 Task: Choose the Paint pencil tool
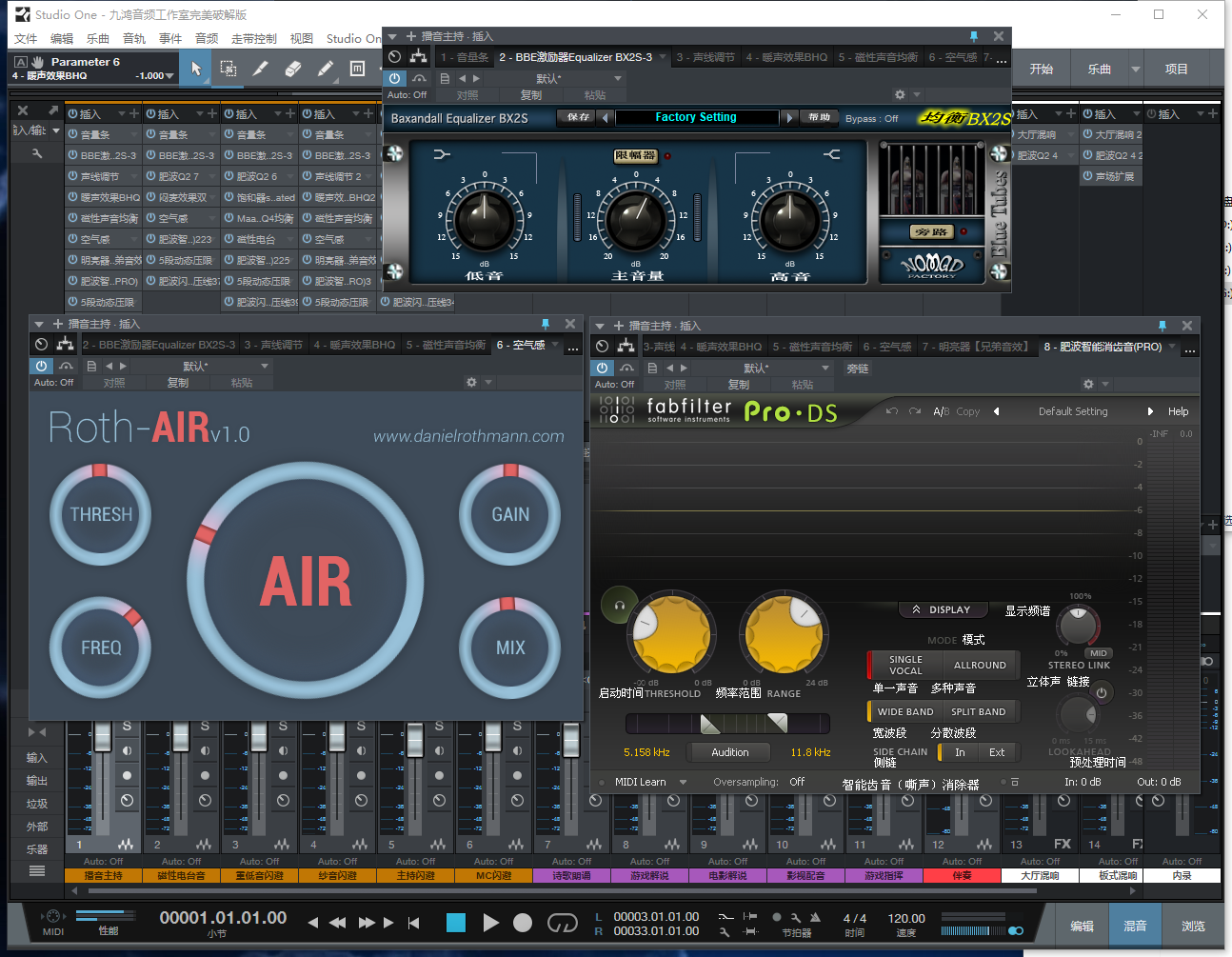tap(326, 69)
